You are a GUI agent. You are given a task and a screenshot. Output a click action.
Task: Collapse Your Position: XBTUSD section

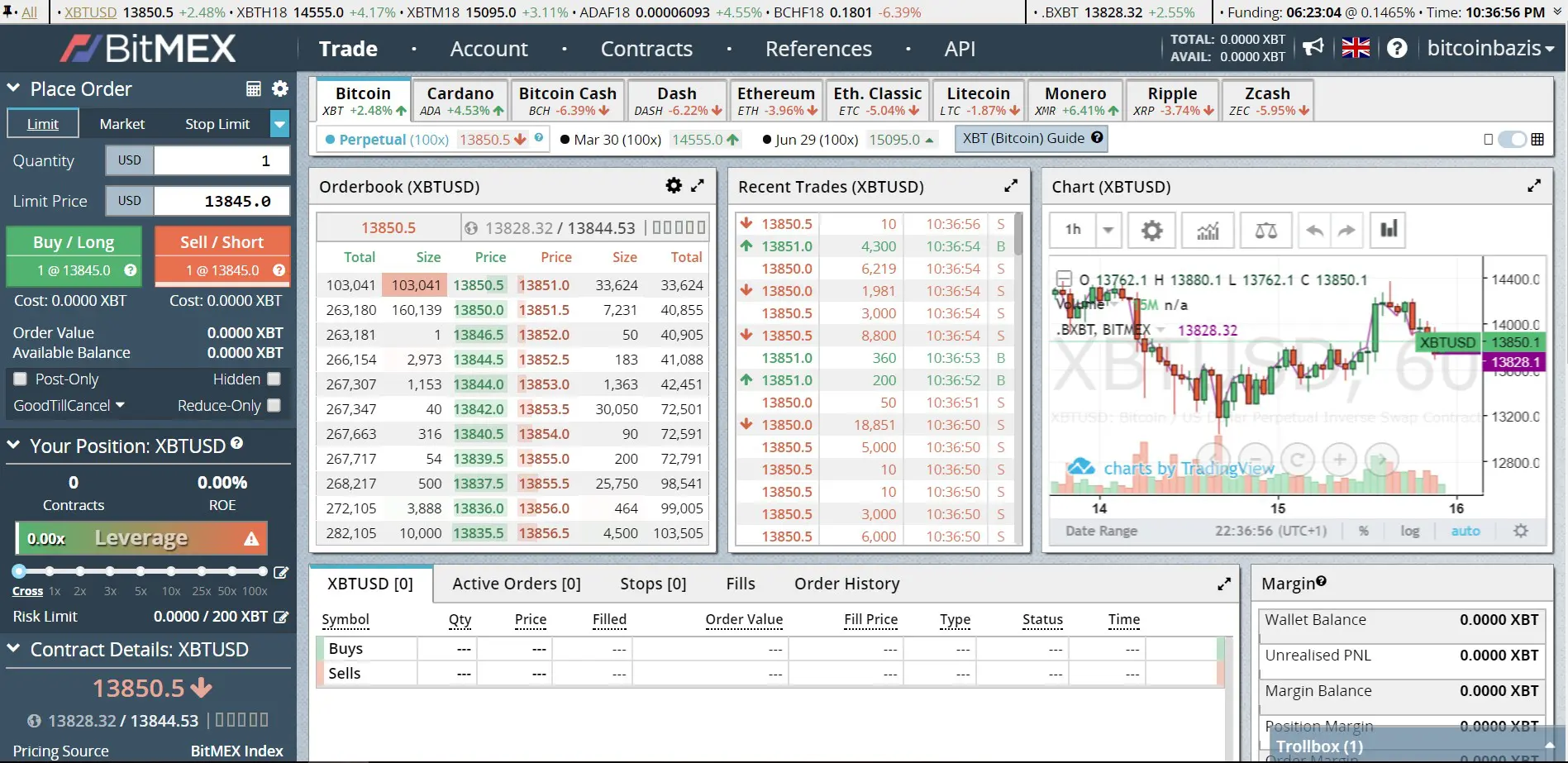(x=13, y=445)
